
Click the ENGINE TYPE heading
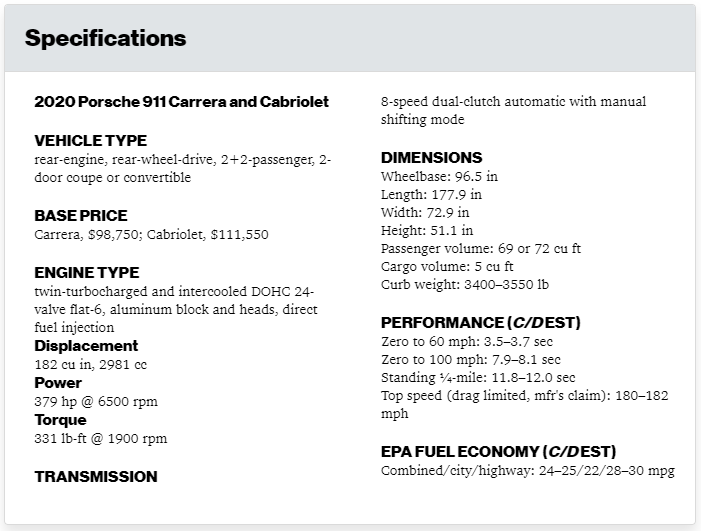[x=87, y=273]
